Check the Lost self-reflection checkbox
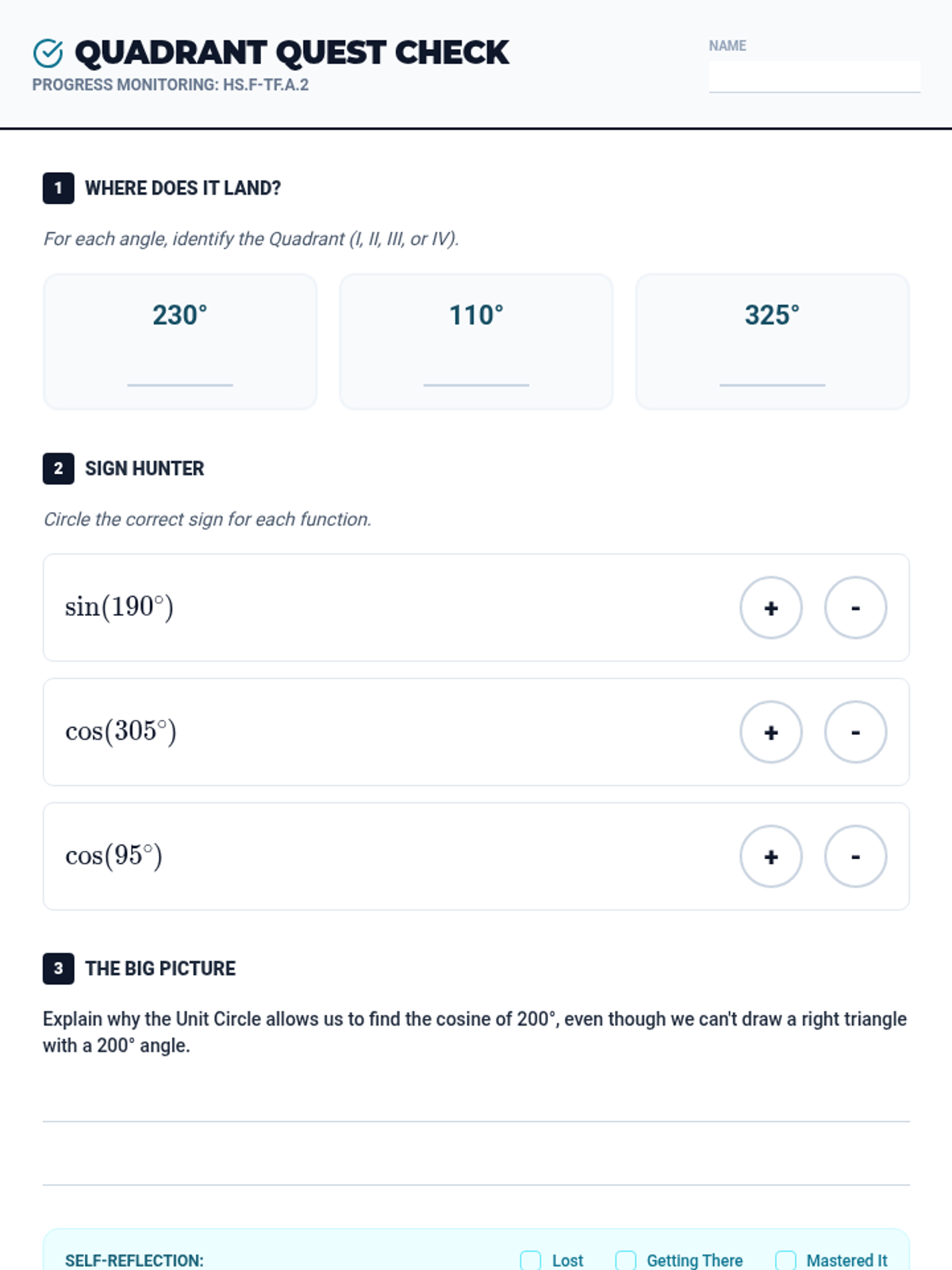Viewport: 952px width, 1270px height. pos(530,1260)
